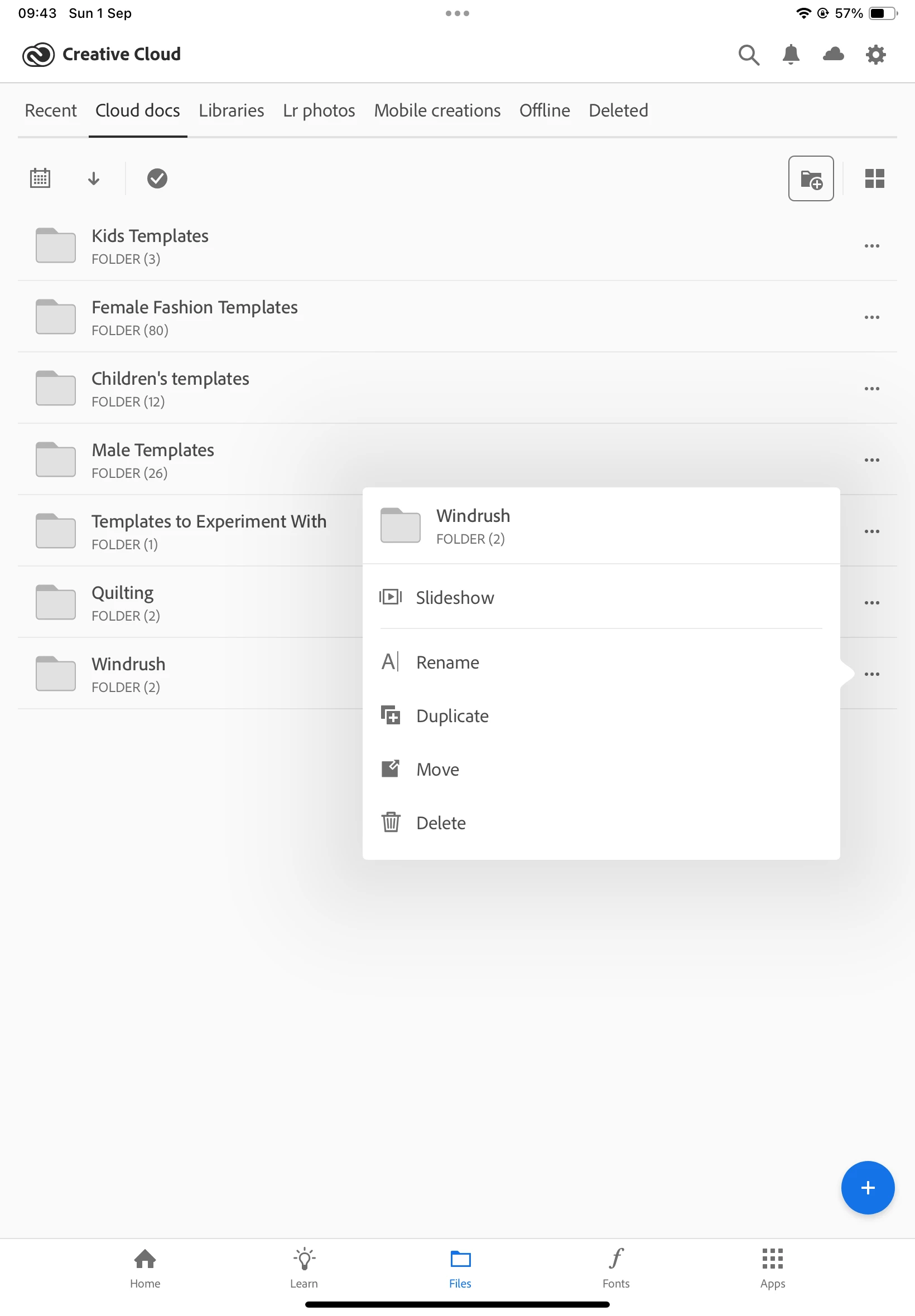Switch to grid view
Viewport: 915px width, 1316px height.
[874, 178]
